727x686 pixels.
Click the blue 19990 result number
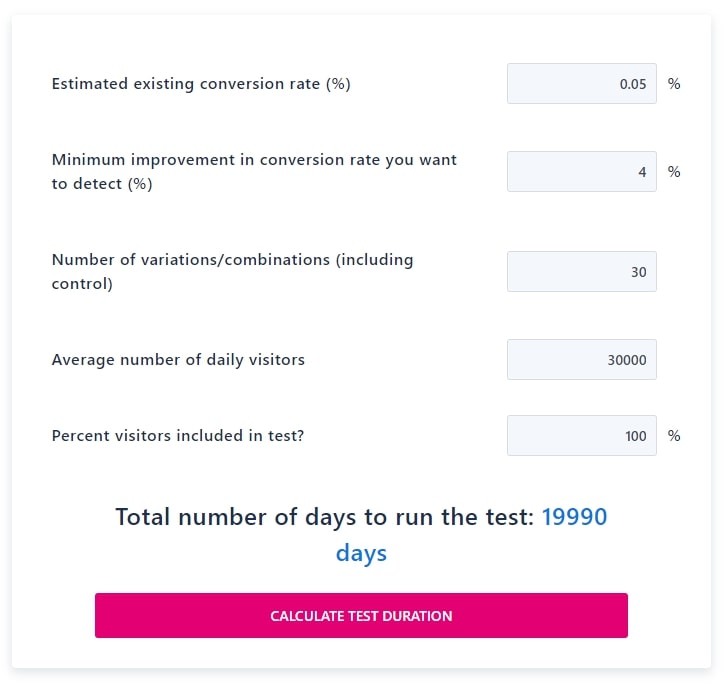click(x=574, y=517)
